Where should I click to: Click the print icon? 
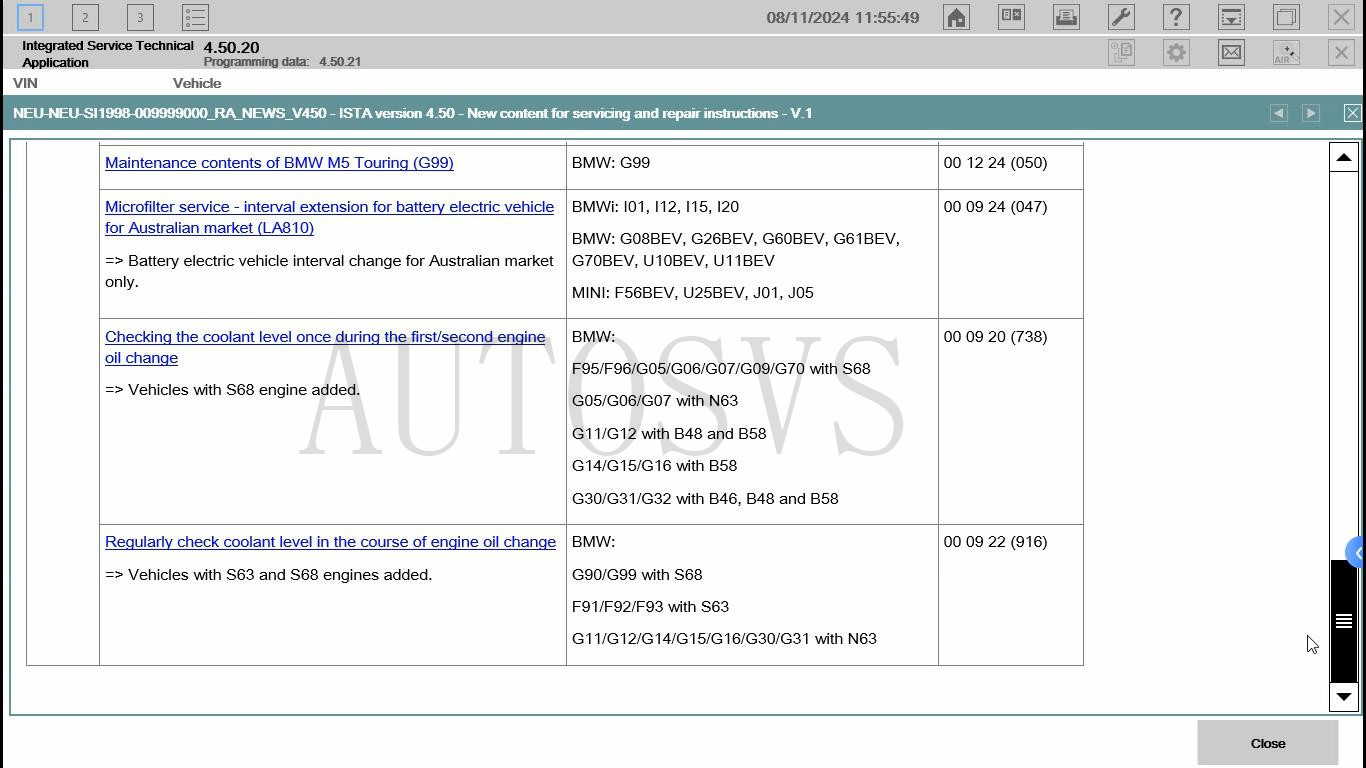point(1066,17)
